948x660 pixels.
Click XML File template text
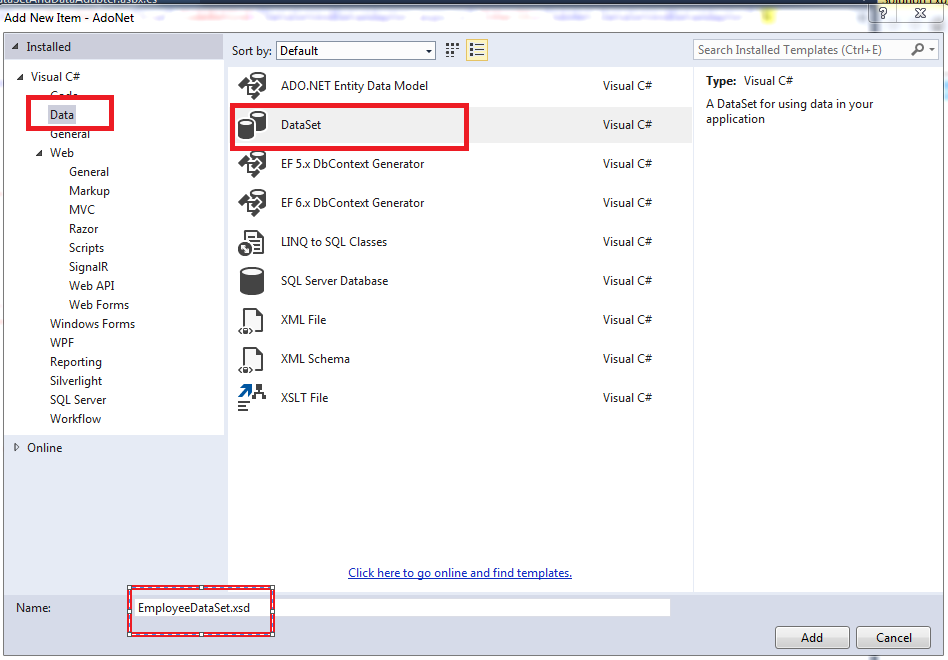(304, 320)
